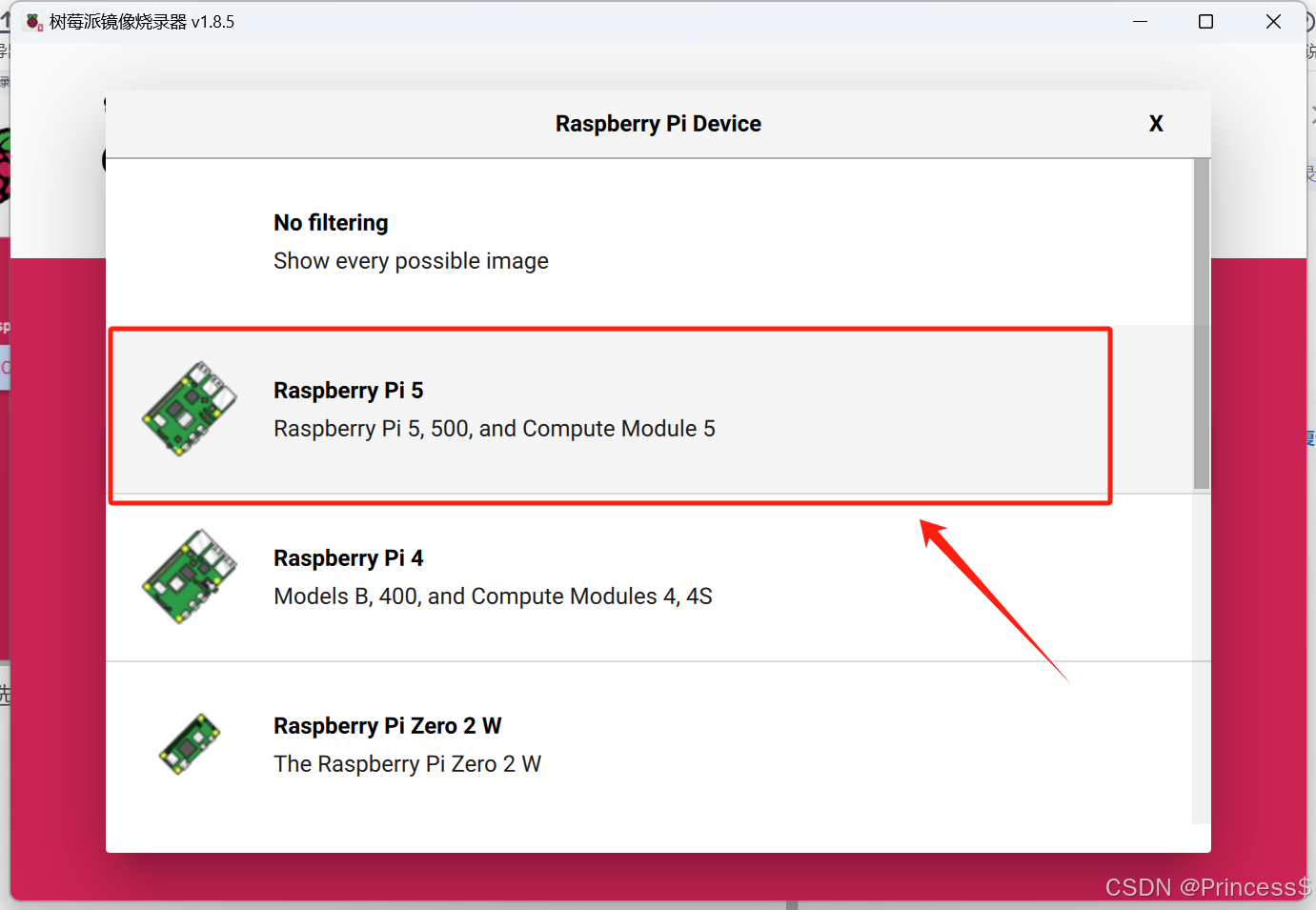1316x910 pixels.
Task: Minimize the imager v1.8.5 window
Action: (x=1140, y=21)
